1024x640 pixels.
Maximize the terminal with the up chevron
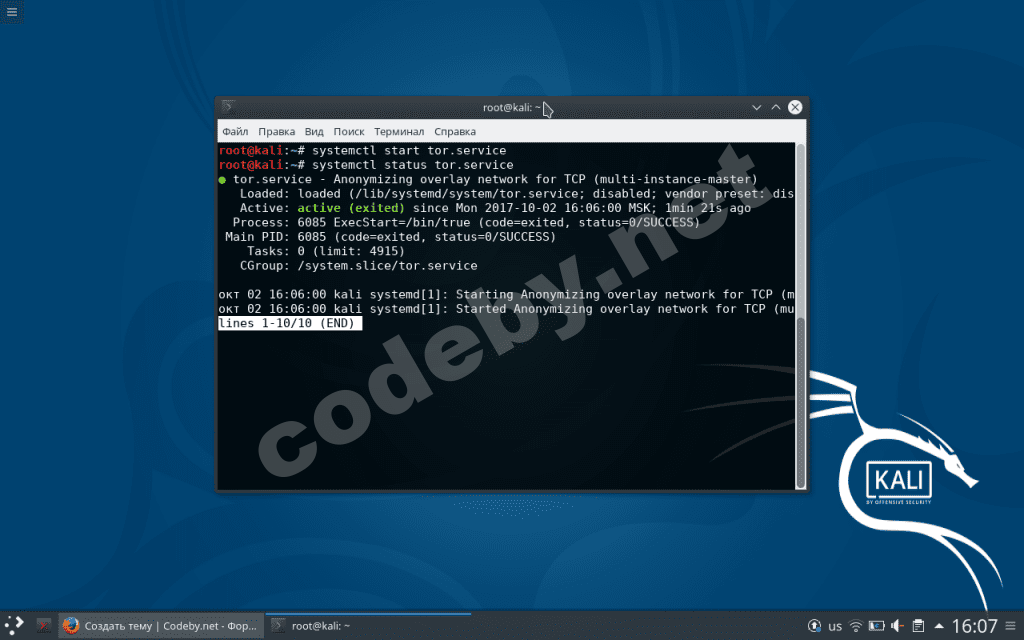click(776, 107)
